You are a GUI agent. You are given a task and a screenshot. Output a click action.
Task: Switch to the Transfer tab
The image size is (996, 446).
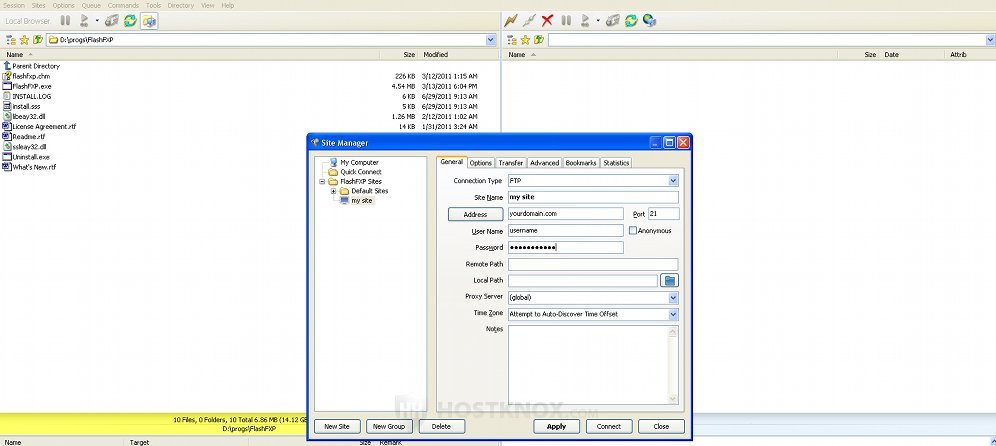click(x=511, y=163)
